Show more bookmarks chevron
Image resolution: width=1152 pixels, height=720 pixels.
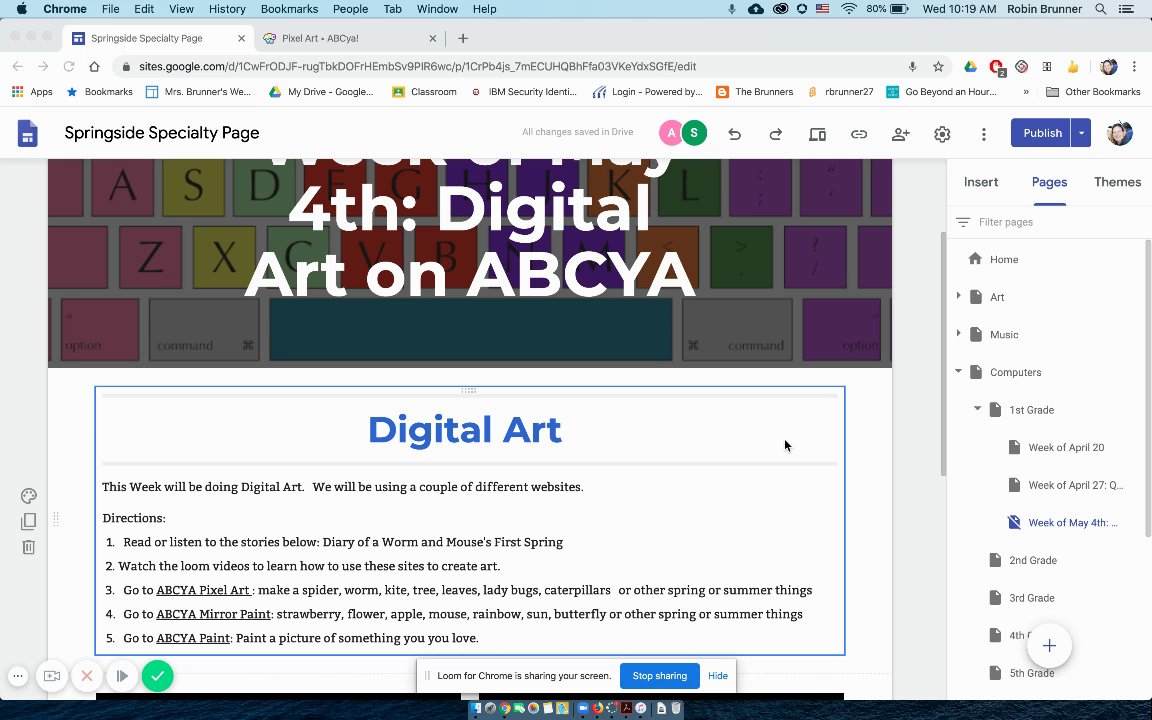1026,92
